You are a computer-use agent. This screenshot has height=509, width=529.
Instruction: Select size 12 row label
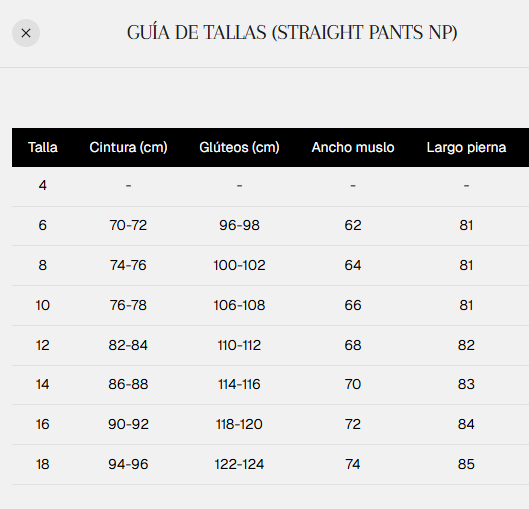tap(43, 345)
